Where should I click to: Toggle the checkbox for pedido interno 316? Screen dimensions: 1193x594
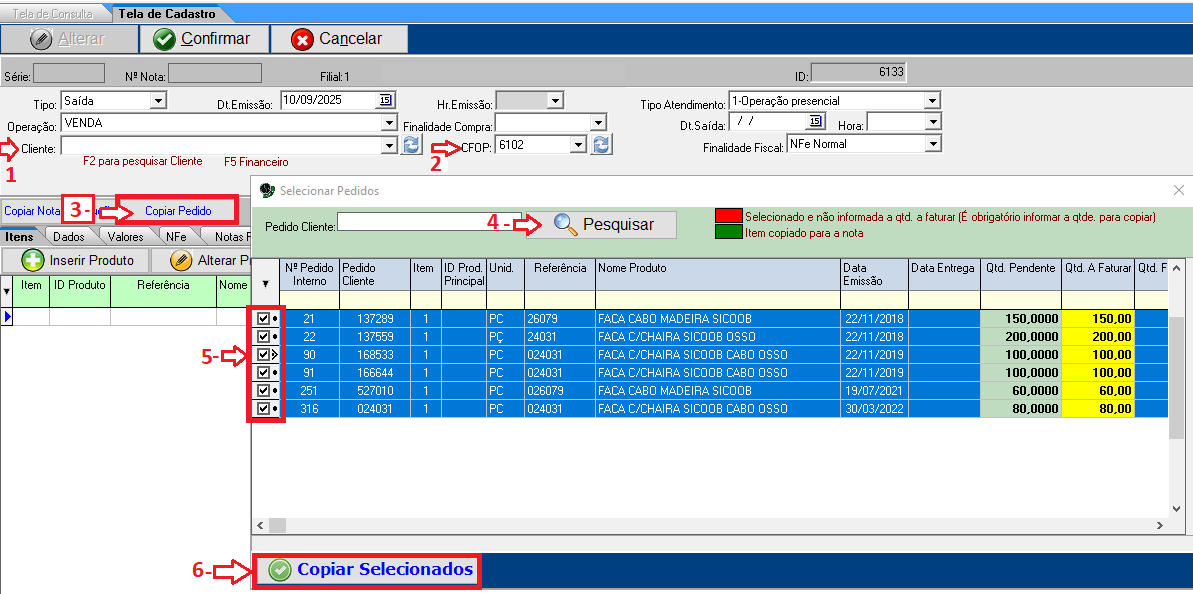click(263, 409)
